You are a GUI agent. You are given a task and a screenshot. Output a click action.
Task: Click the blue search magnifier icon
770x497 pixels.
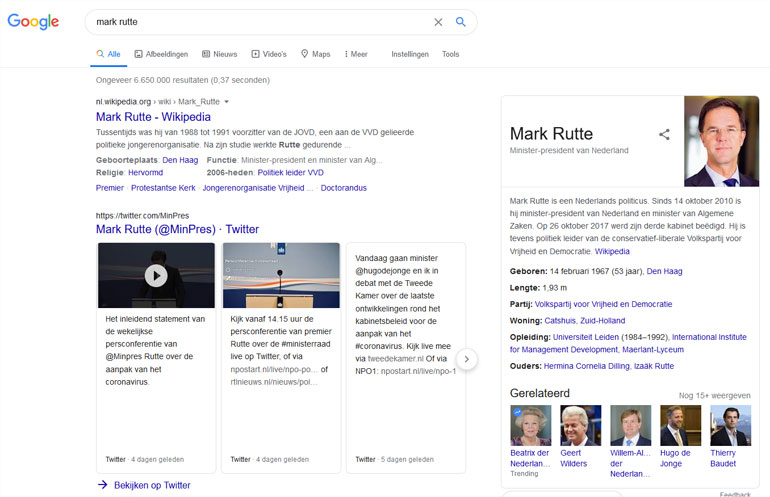[x=461, y=22]
